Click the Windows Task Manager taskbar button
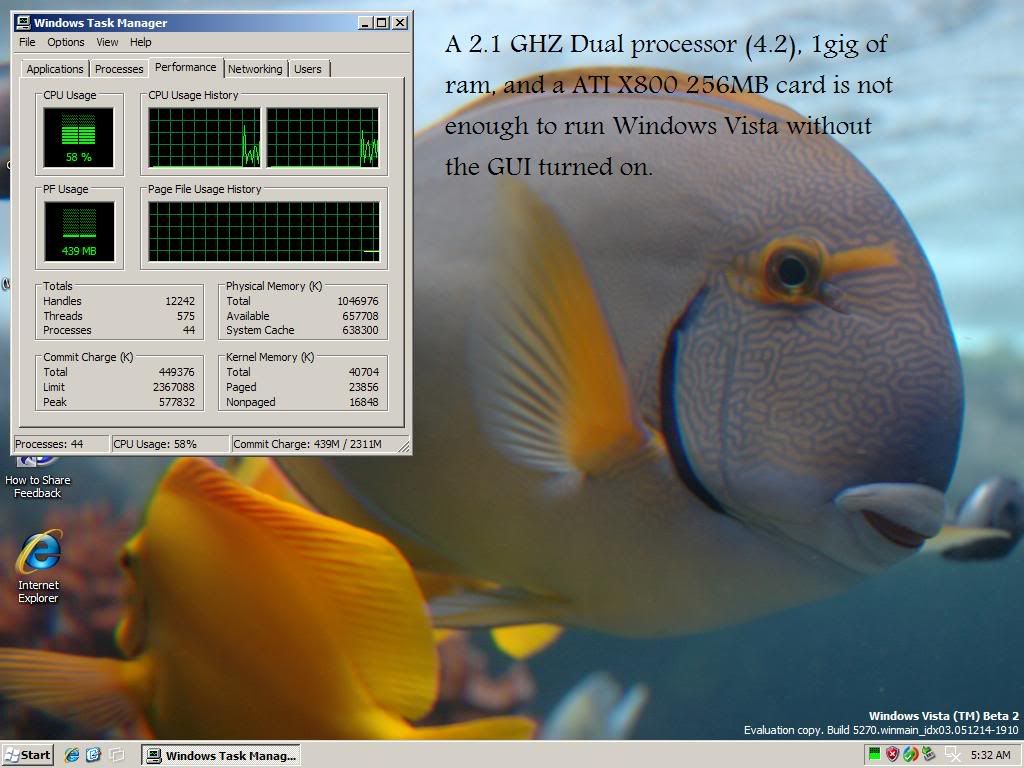The height and width of the screenshot is (768, 1024). pos(221,756)
